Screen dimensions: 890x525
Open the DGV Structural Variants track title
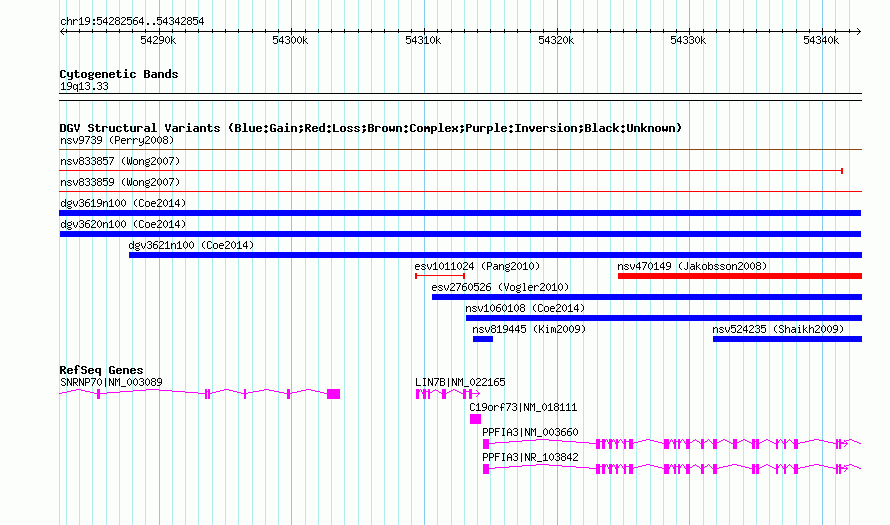pyautogui.click(x=371, y=128)
